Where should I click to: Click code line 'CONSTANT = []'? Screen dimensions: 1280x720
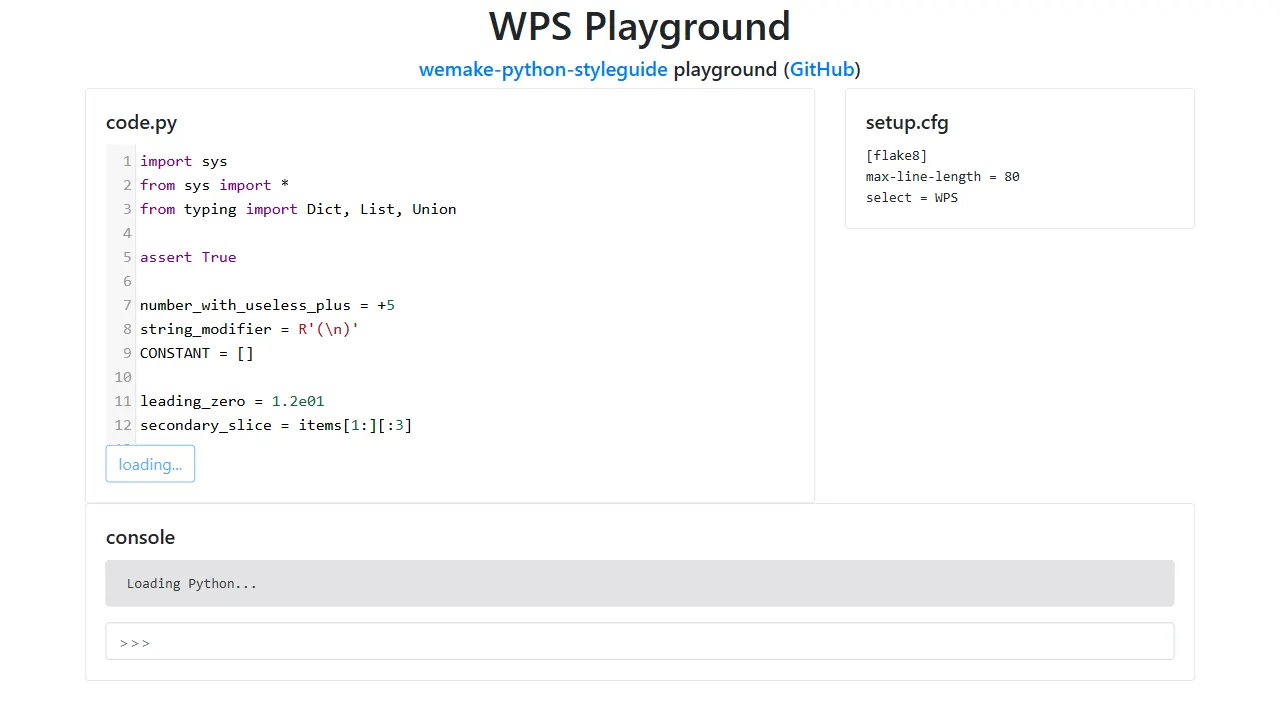[x=197, y=353]
